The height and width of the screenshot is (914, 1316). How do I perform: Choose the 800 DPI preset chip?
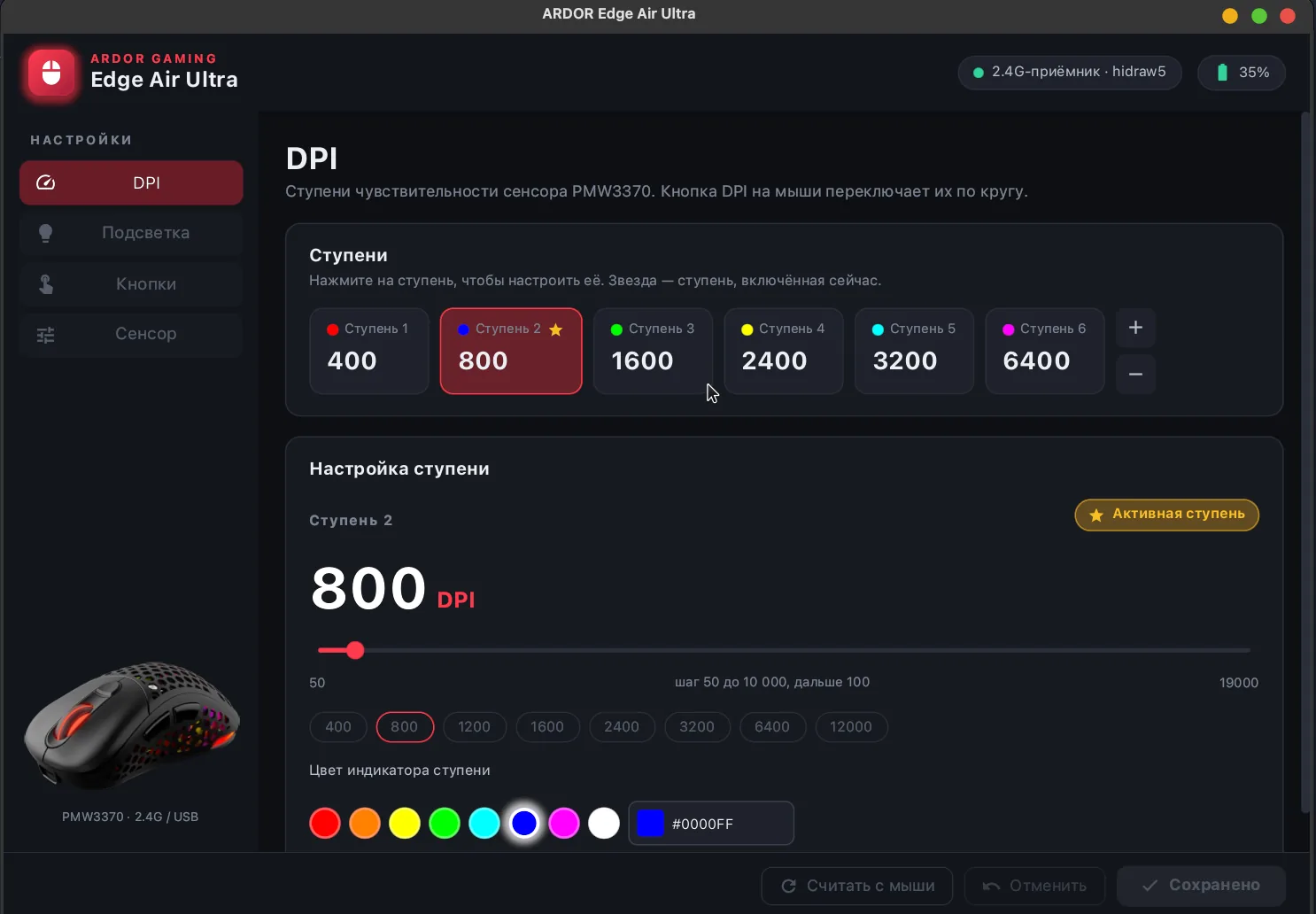coord(405,727)
